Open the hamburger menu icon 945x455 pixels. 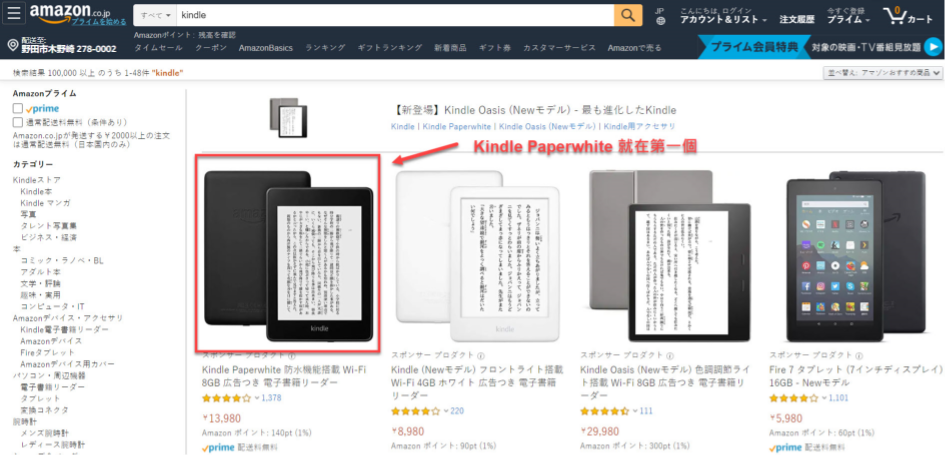point(13,14)
